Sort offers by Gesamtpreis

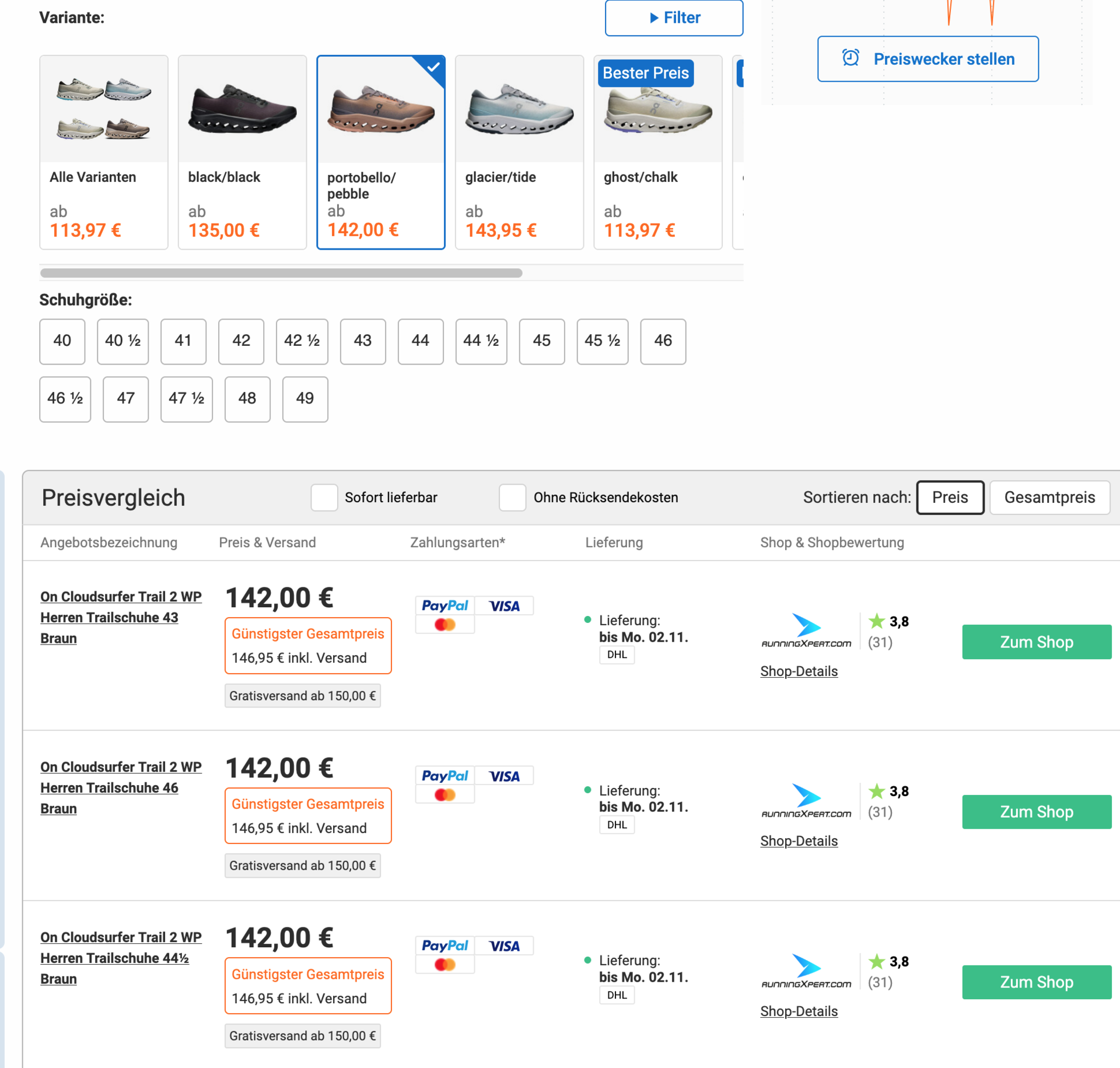(1050, 498)
